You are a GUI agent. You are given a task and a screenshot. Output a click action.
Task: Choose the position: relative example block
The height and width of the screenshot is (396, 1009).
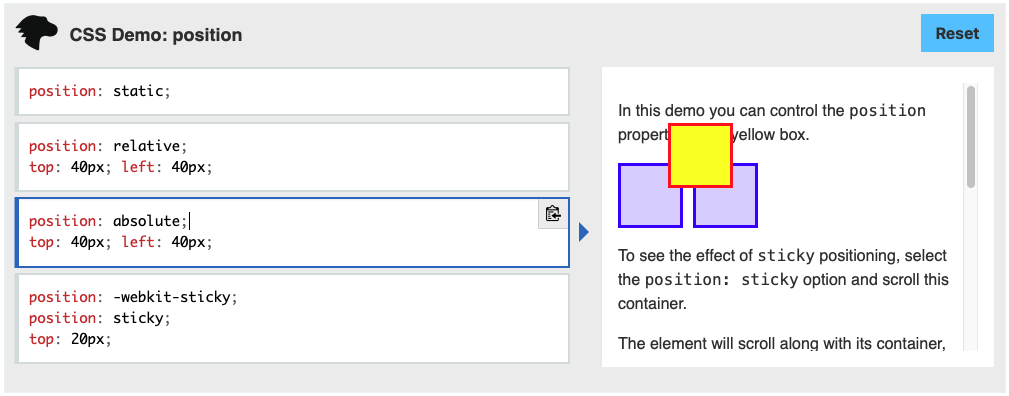292,157
